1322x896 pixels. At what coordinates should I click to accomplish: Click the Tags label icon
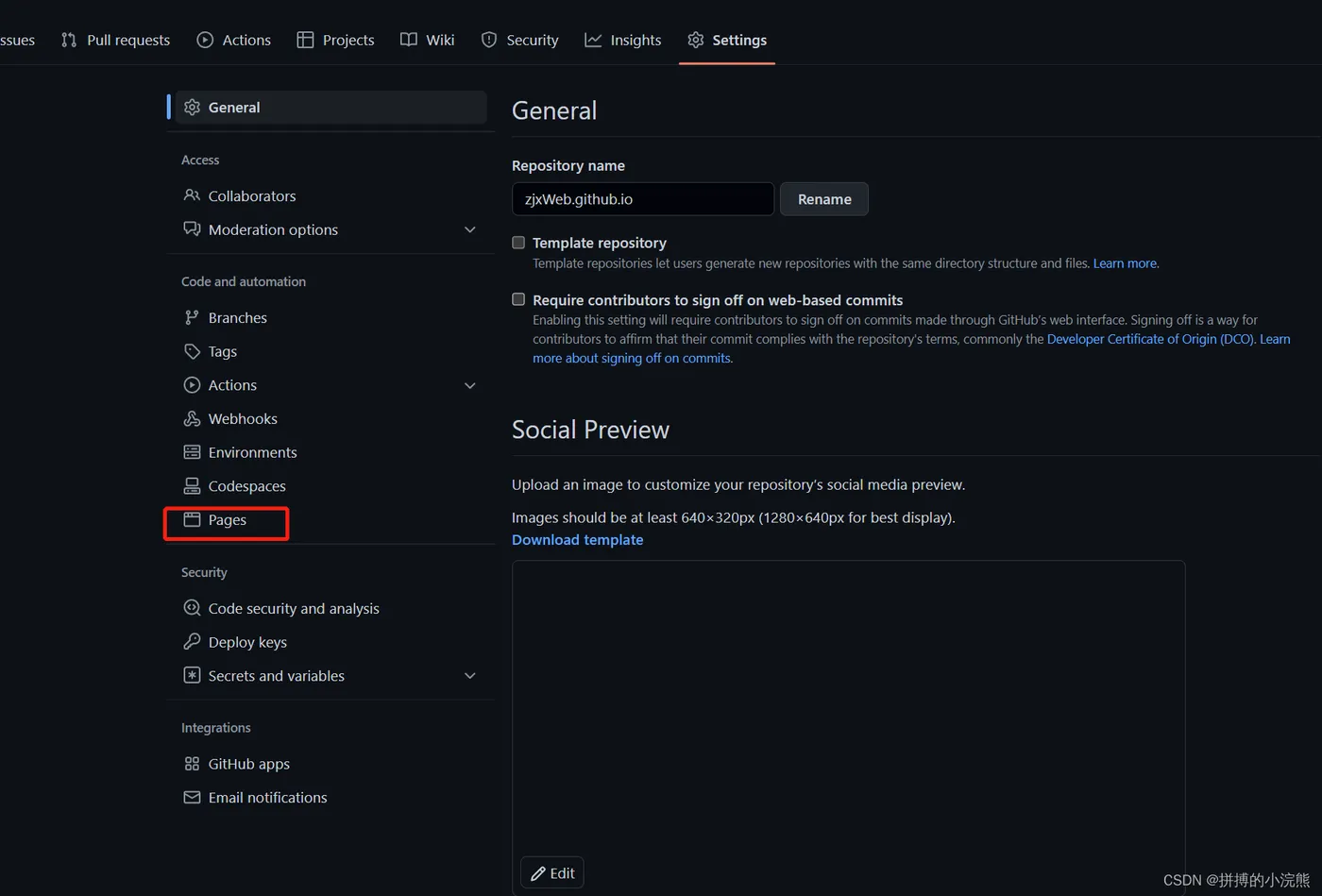192,351
